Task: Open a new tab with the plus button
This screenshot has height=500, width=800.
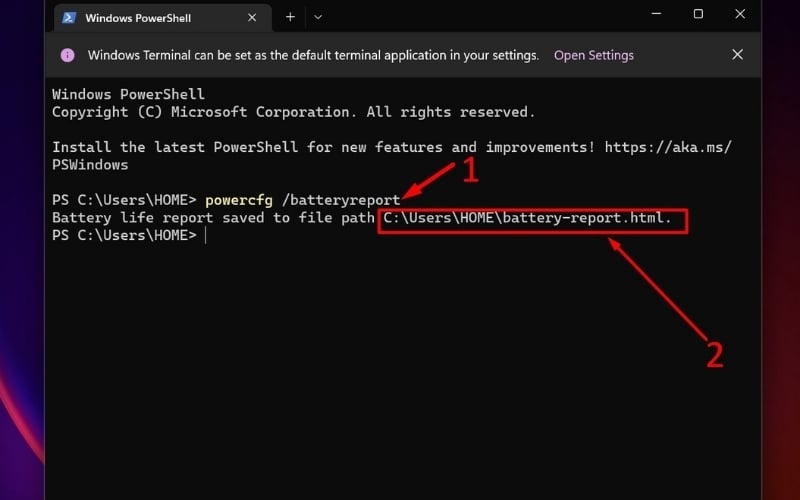Action: coord(290,17)
